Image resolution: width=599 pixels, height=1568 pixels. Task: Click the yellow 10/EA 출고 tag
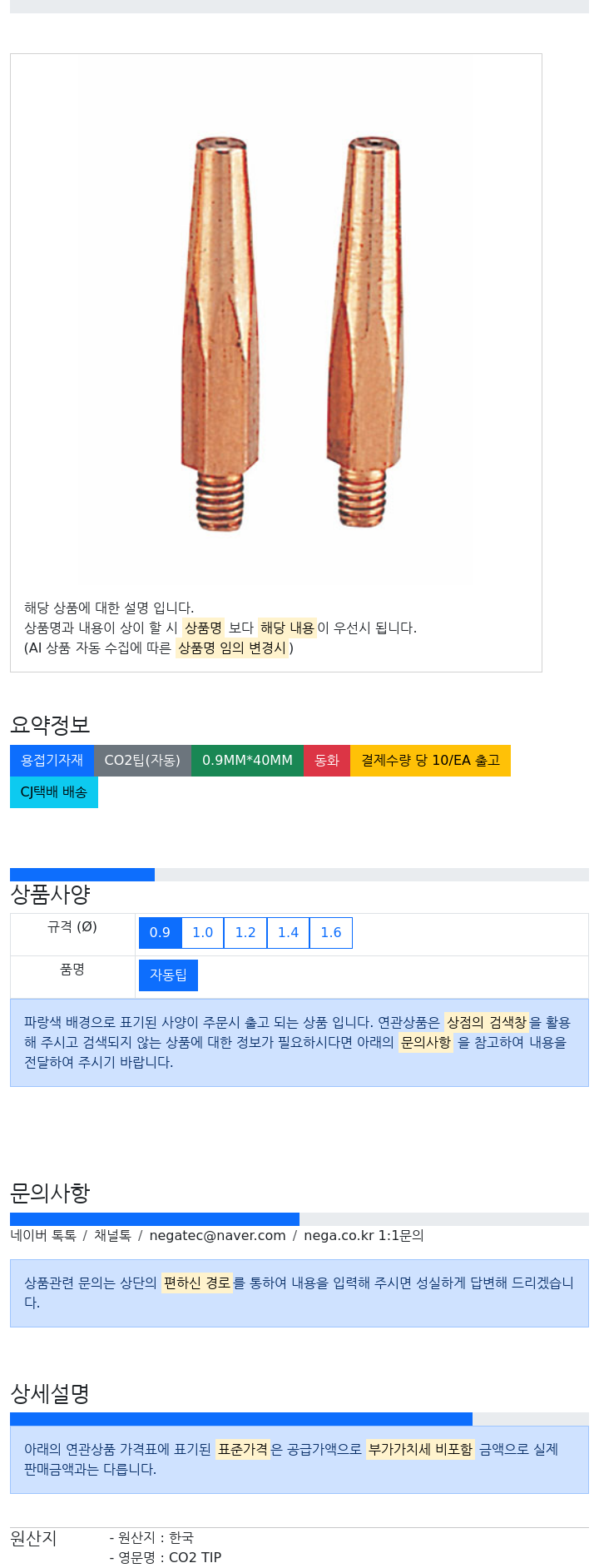430,761
